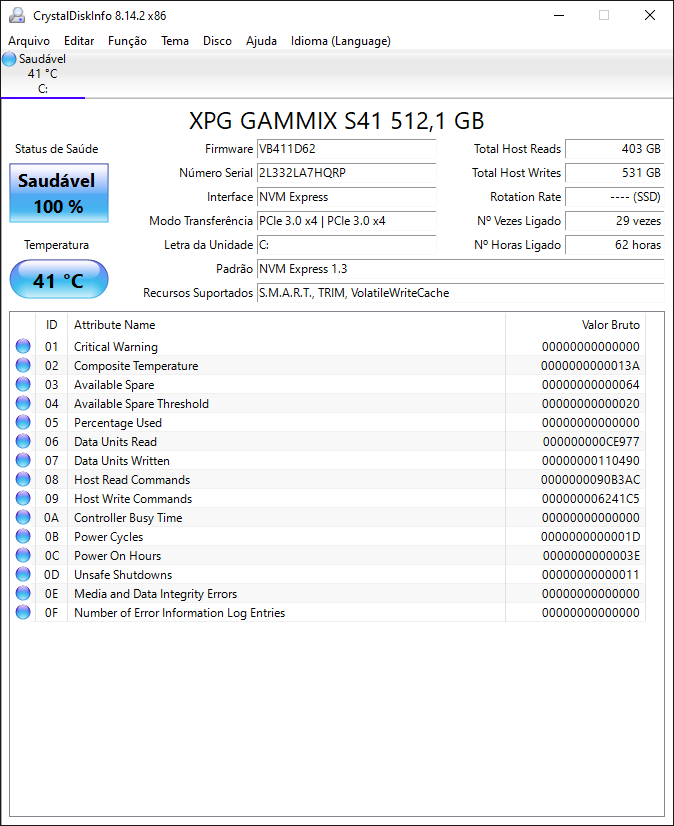The image size is (674, 826).
Task: Click the 41 °C temperature button
Action: pos(58,280)
